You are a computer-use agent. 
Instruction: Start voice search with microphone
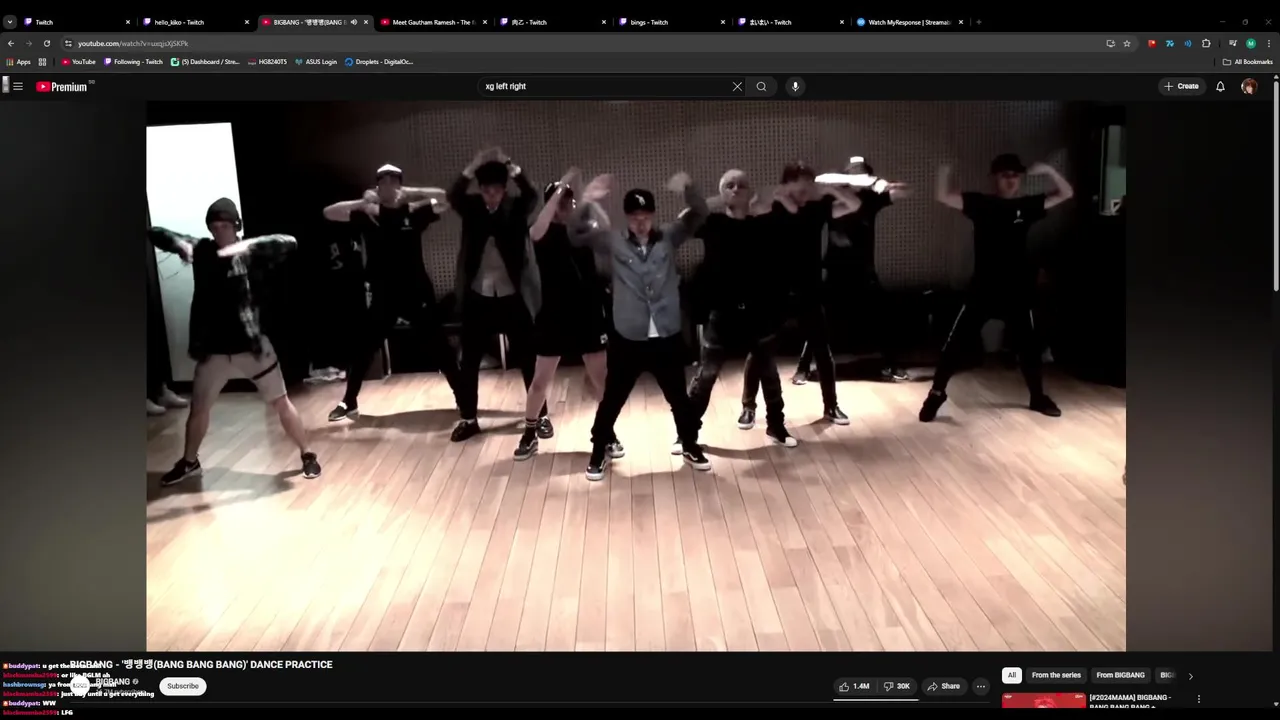(795, 86)
